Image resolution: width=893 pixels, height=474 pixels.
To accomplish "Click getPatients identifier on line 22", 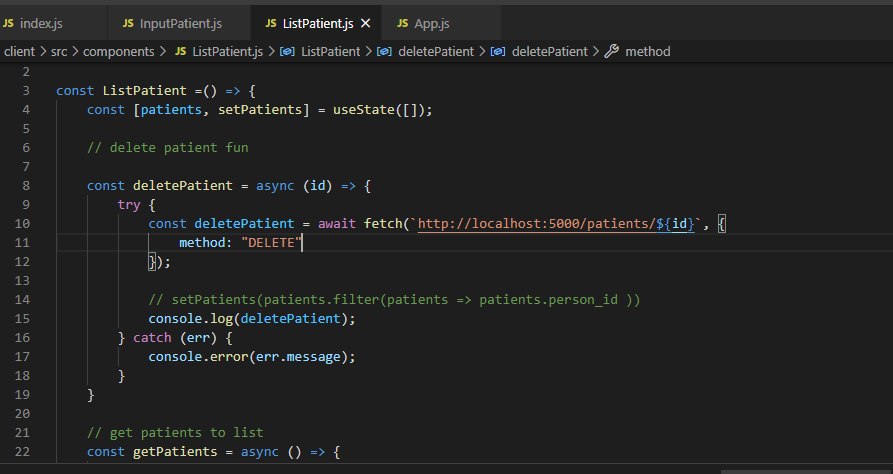I will click(175, 451).
